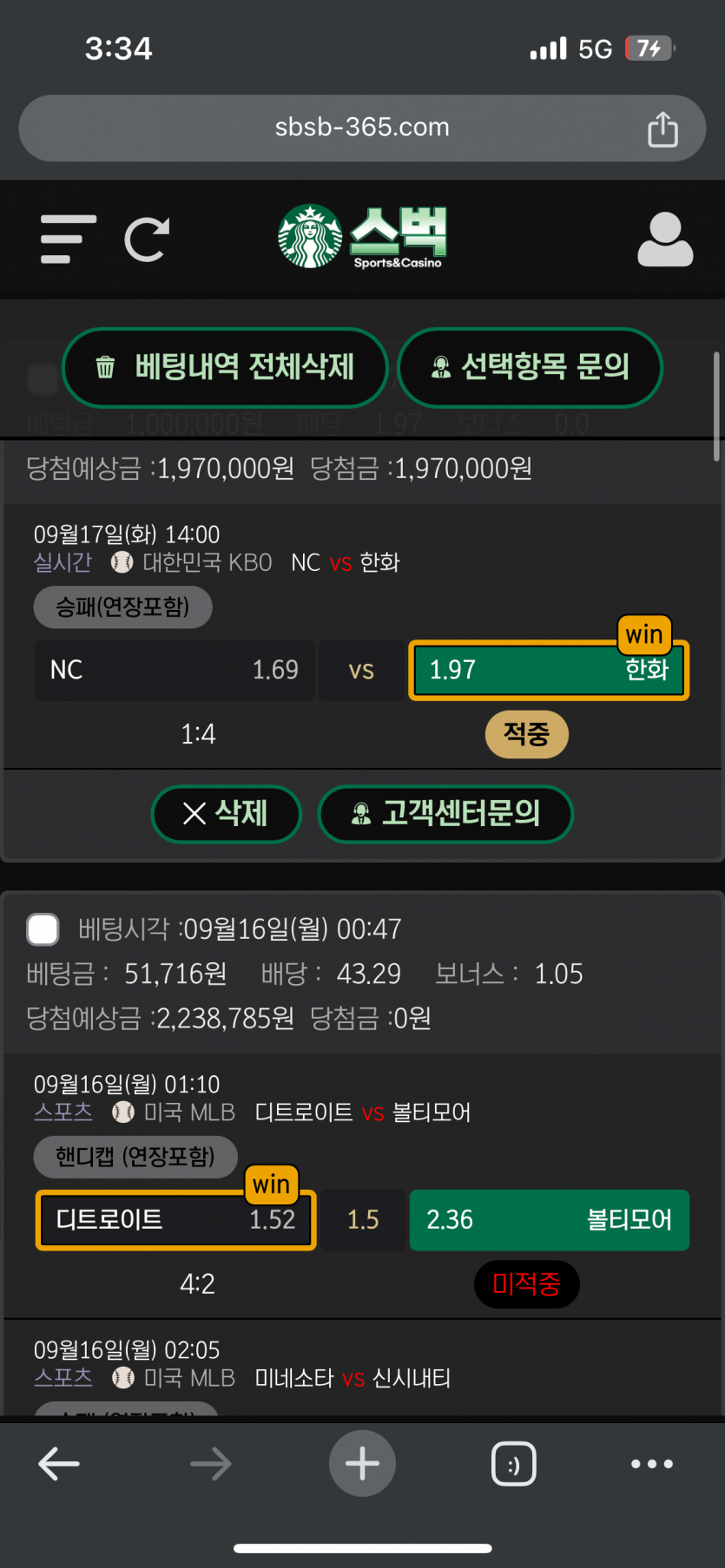Select the 디트로이트 1.52 odds cell
The image size is (725, 1568).
click(175, 1220)
